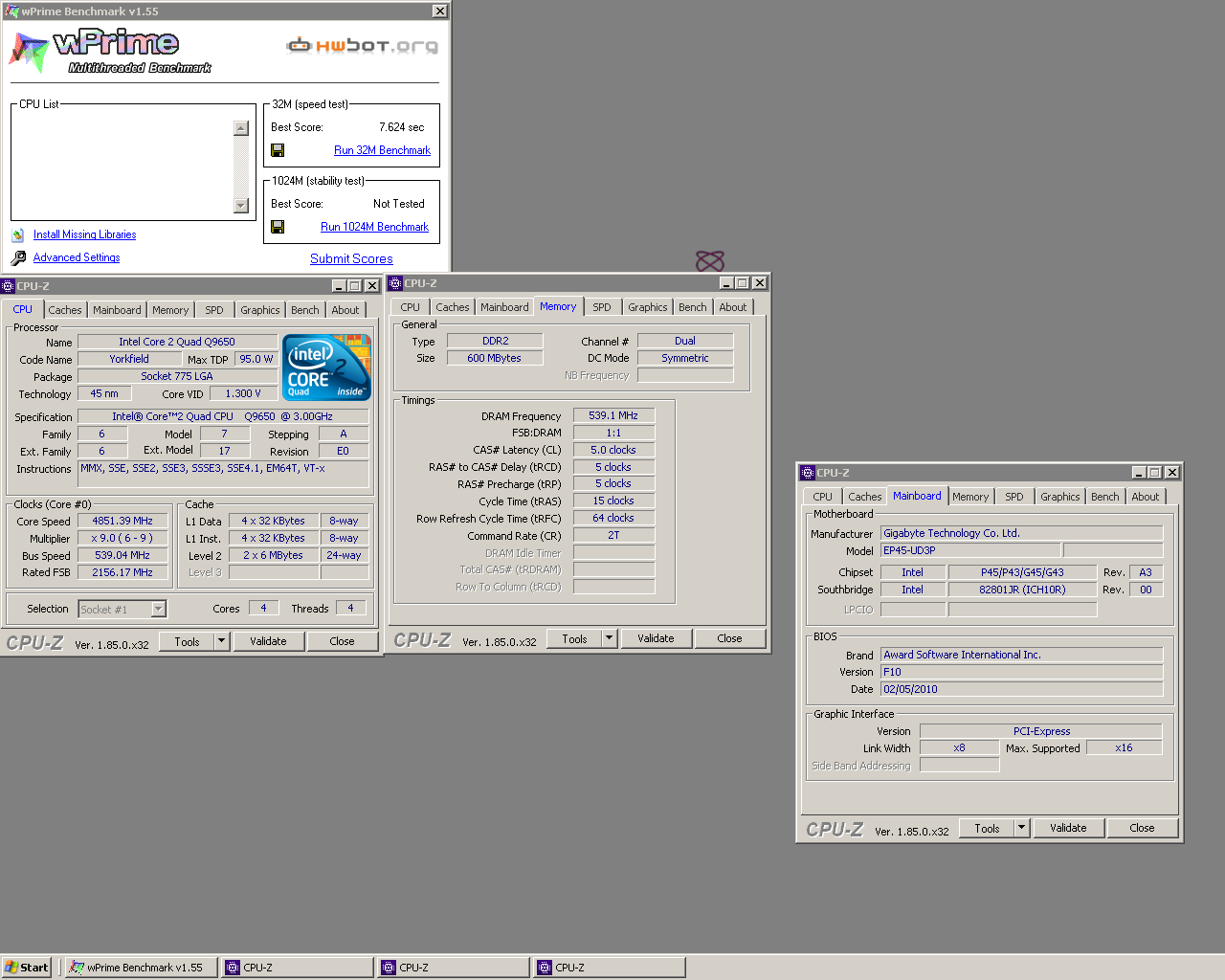Click wPrime Benchmark taskbar icon

(x=76, y=968)
